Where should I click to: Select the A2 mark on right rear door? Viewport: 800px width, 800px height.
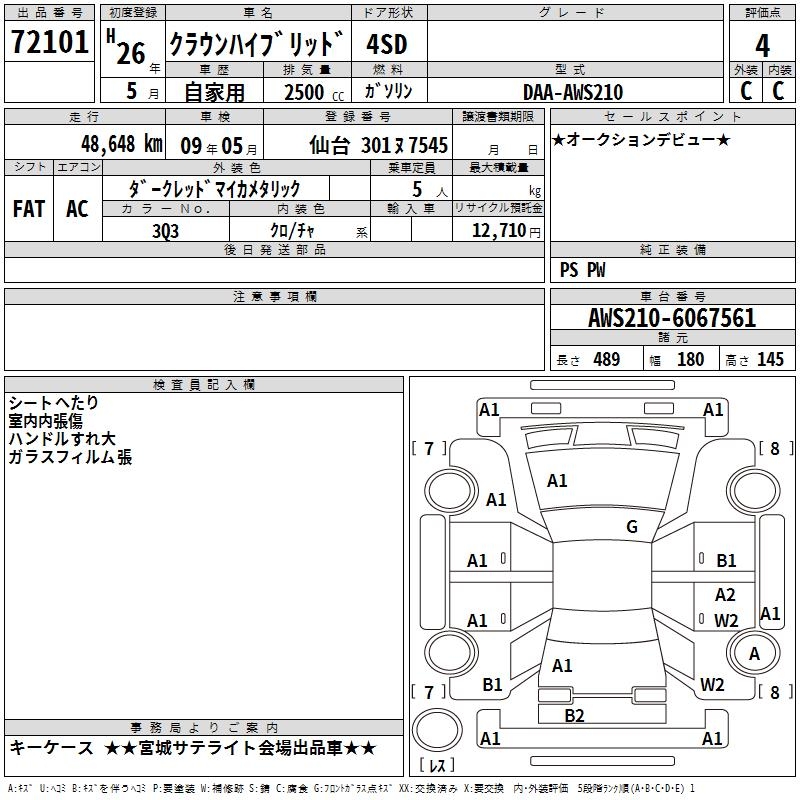pos(725,594)
